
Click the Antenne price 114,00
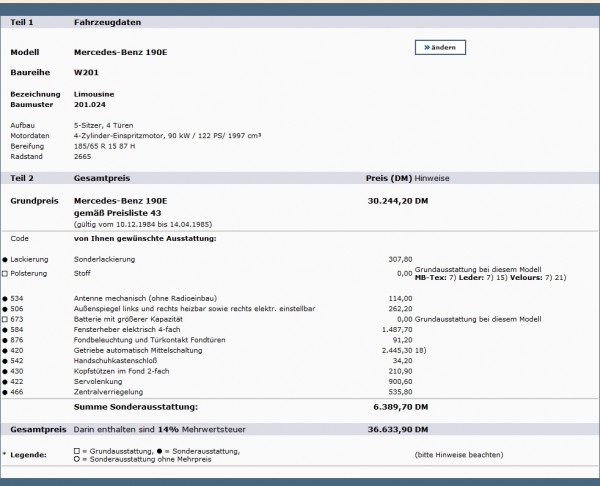[400, 298]
